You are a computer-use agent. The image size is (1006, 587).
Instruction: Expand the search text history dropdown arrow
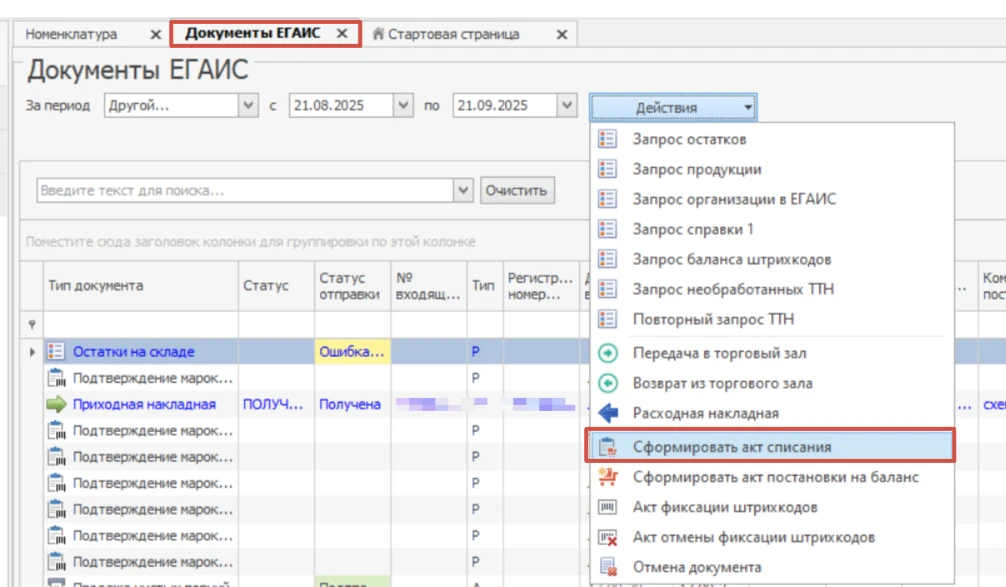coord(463,190)
